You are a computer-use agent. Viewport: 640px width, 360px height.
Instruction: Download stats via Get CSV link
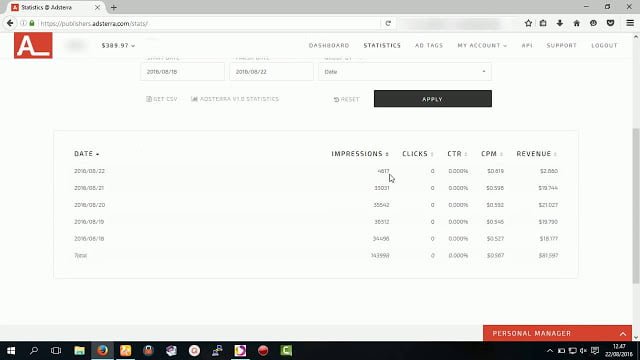pyautogui.click(x=162, y=99)
